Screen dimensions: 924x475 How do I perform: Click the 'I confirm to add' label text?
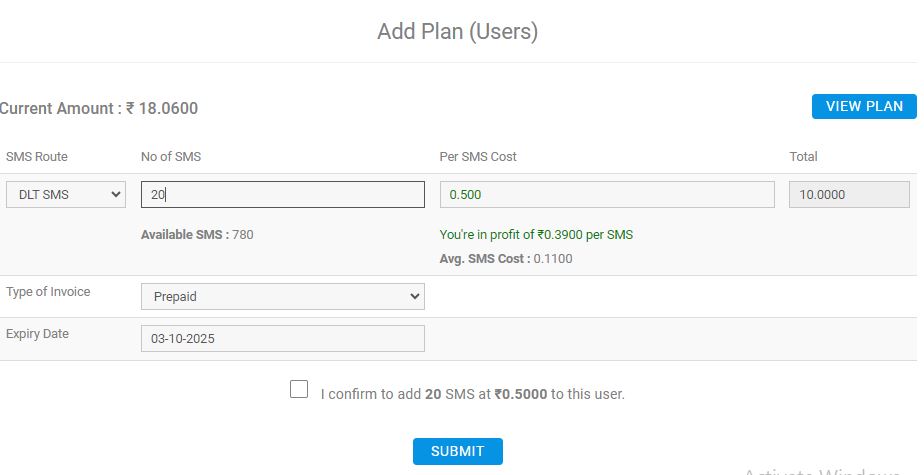(x=472, y=394)
